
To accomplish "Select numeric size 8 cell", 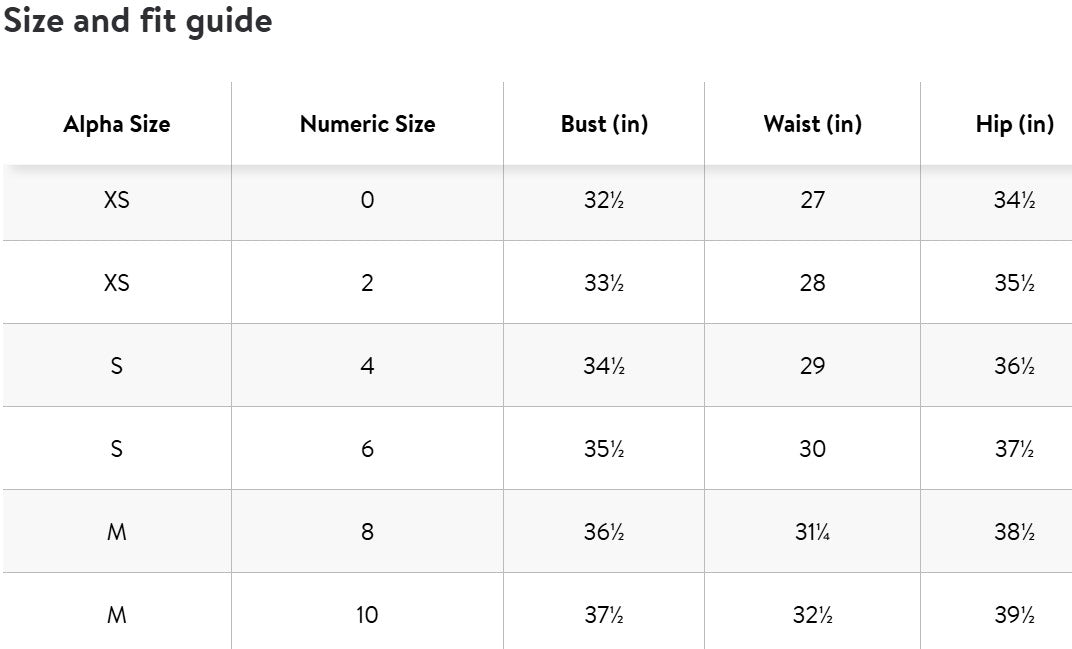I will [367, 532].
